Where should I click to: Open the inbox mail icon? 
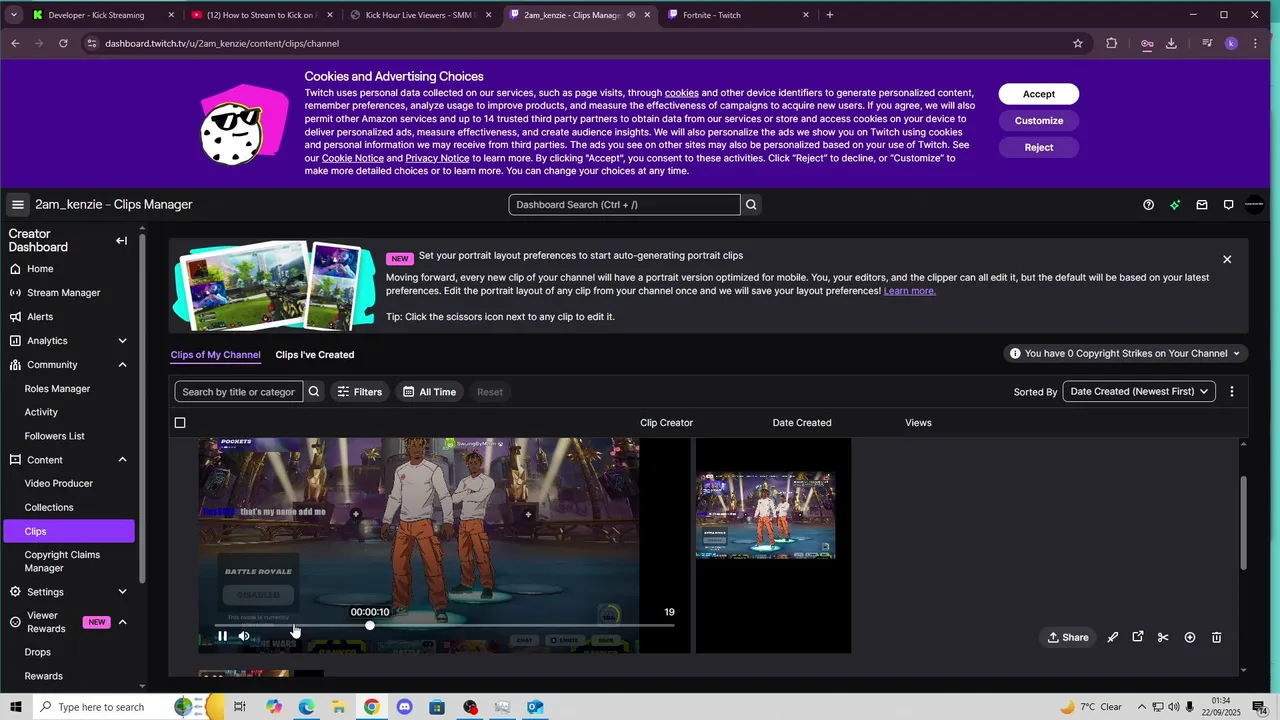(x=1202, y=205)
